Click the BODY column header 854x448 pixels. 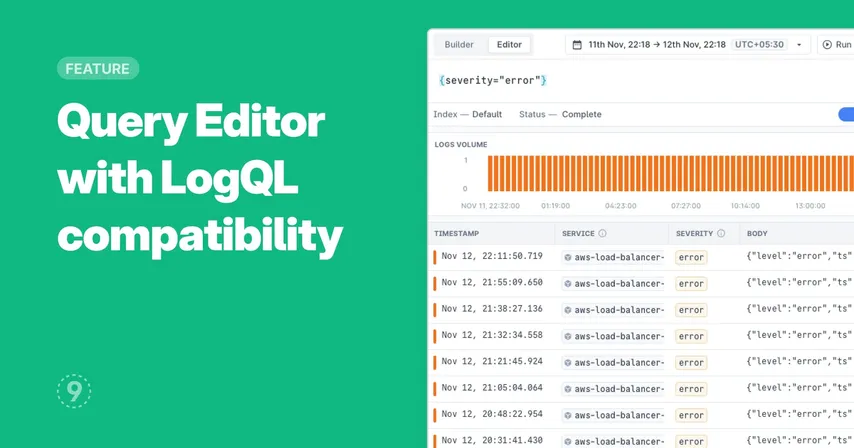[757, 234]
